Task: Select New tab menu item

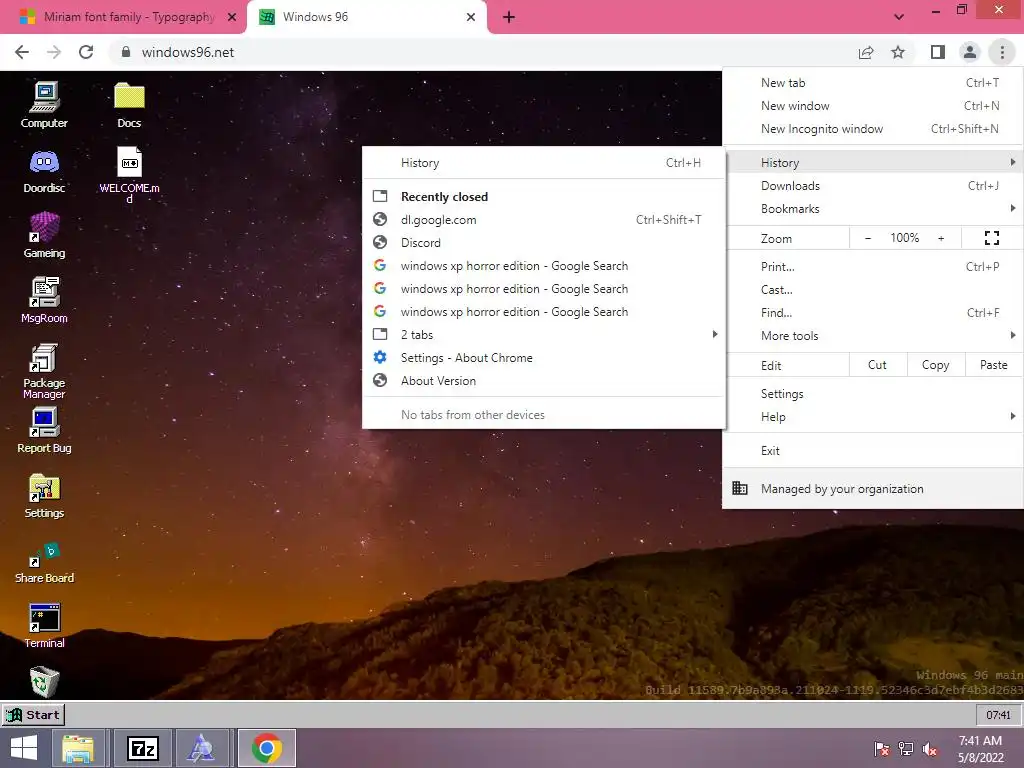Action: (872, 83)
